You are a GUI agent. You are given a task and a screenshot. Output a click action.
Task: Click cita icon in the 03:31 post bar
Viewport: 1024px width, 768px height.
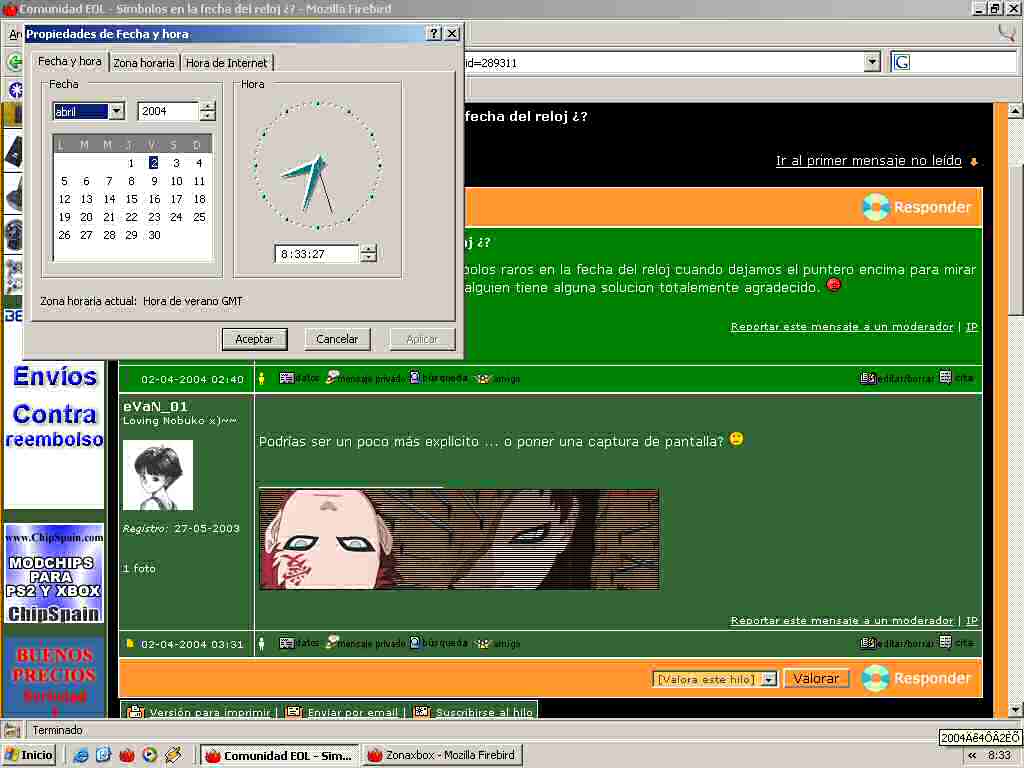tap(956, 643)
